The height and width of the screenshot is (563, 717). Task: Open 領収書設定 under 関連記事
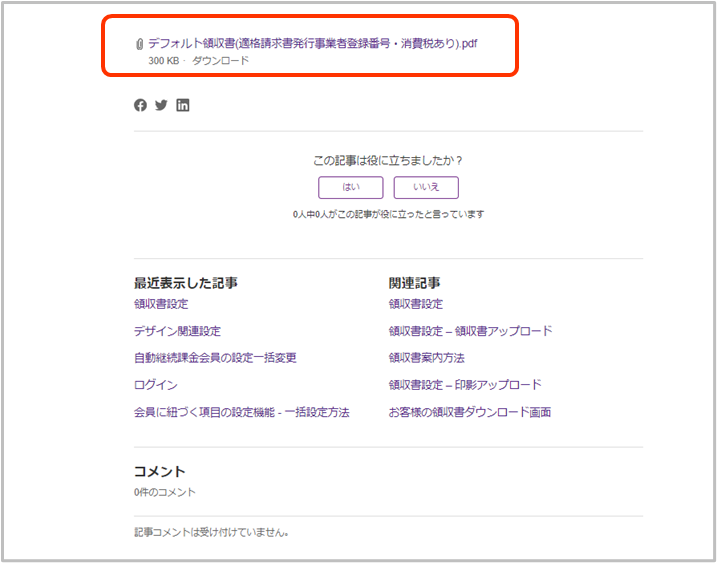415,304
